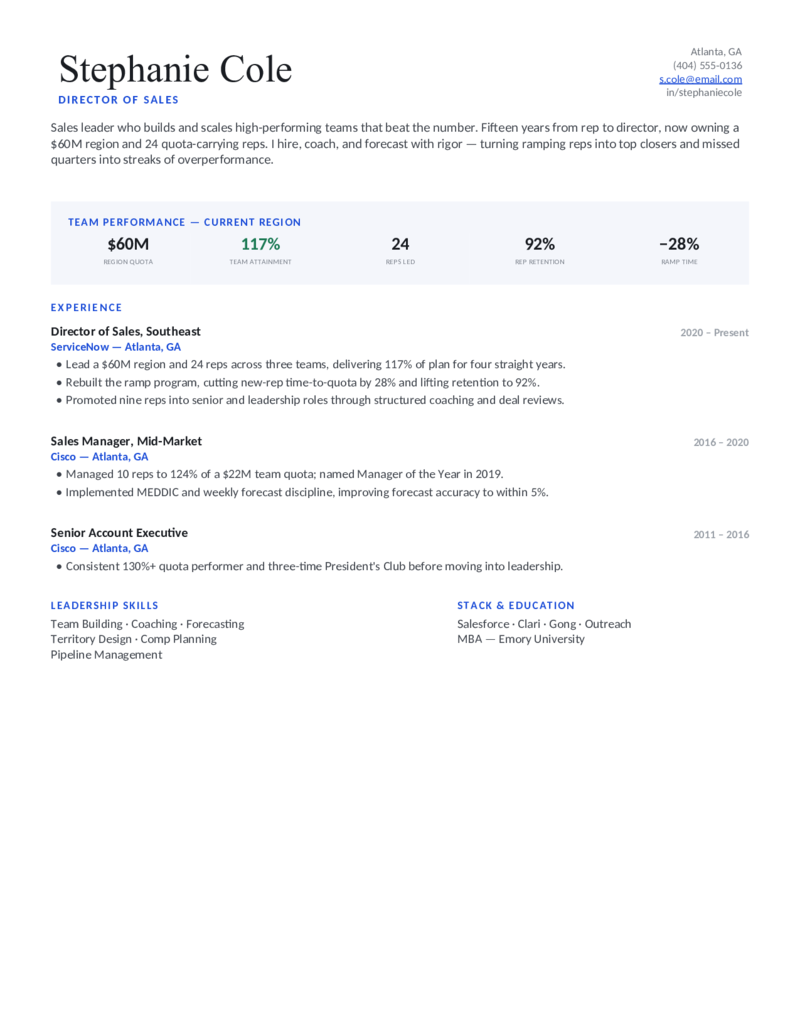This screenshot has height=1035, width=800.
Task: Select the green 117% team attainment figure
Action: (260, 244)
